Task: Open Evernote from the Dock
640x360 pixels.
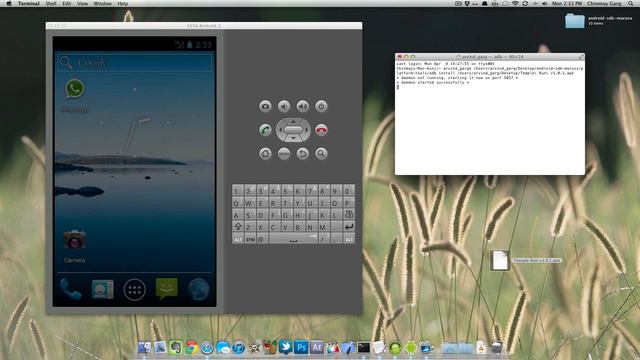Action: [x=176, y=347]
